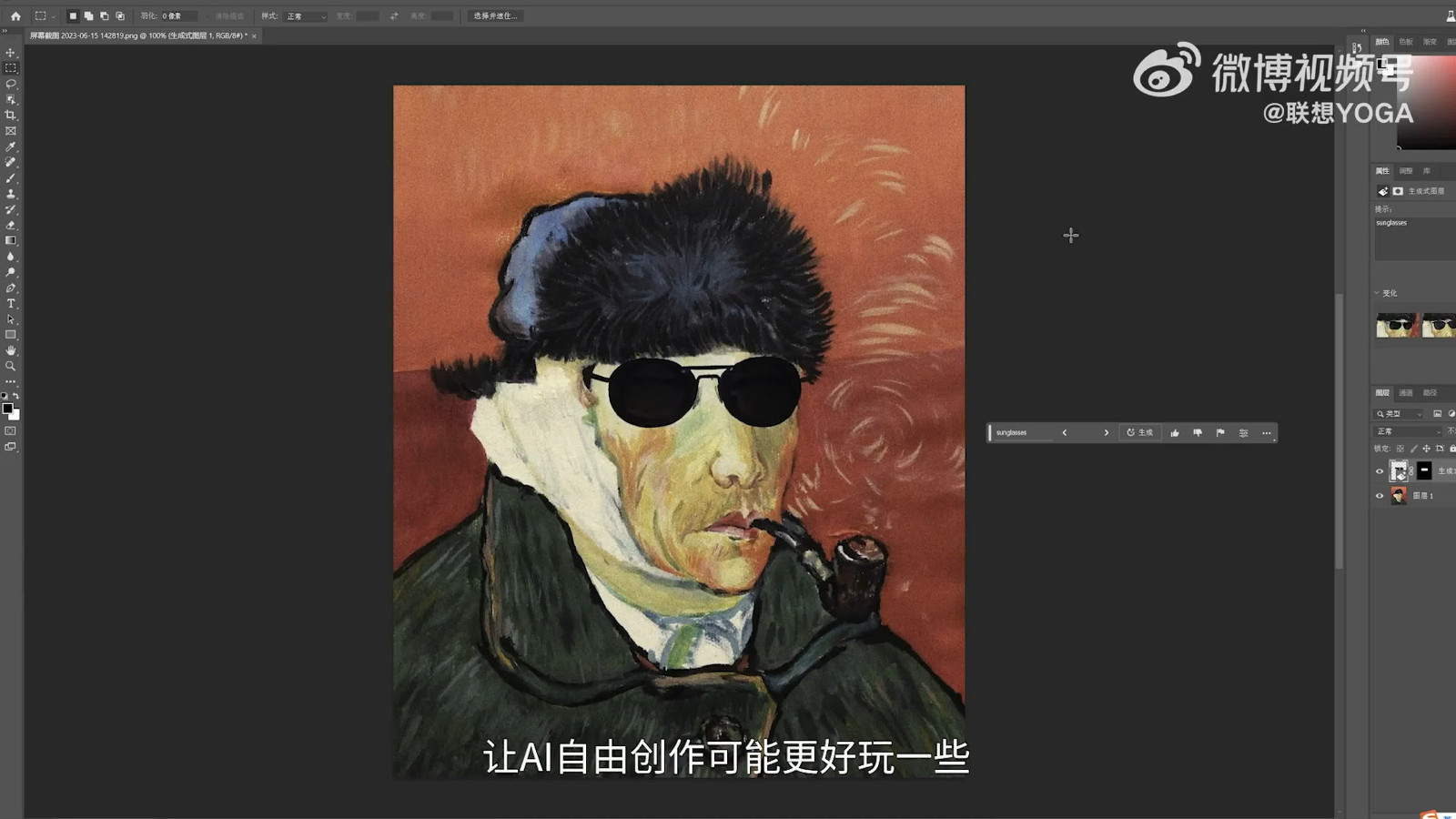Open the layer blend mode dropdown
The height and width of the screenshot is (819, 1456).
(x=1409, y=431)
